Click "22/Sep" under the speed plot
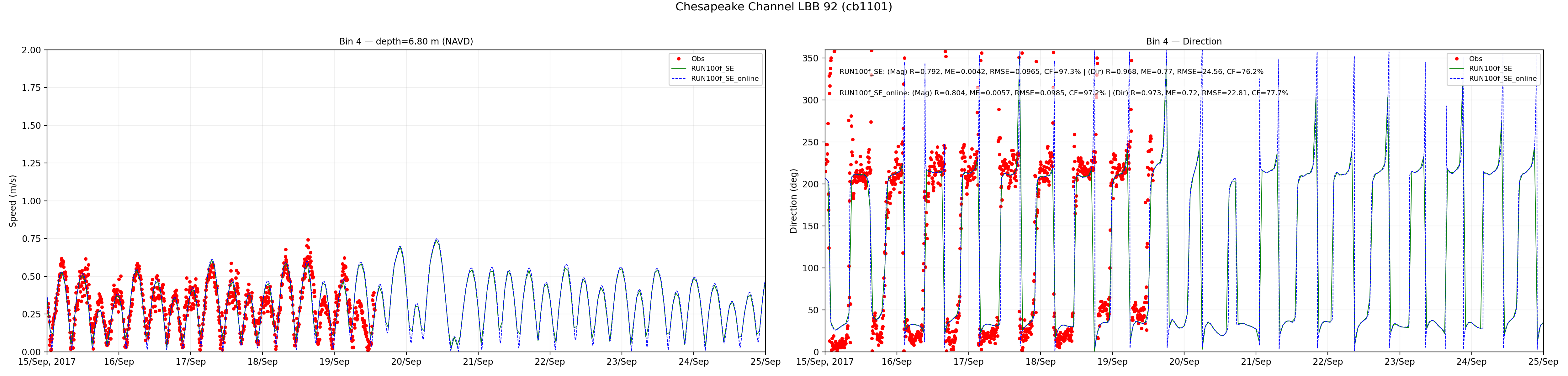 (550, 361)
